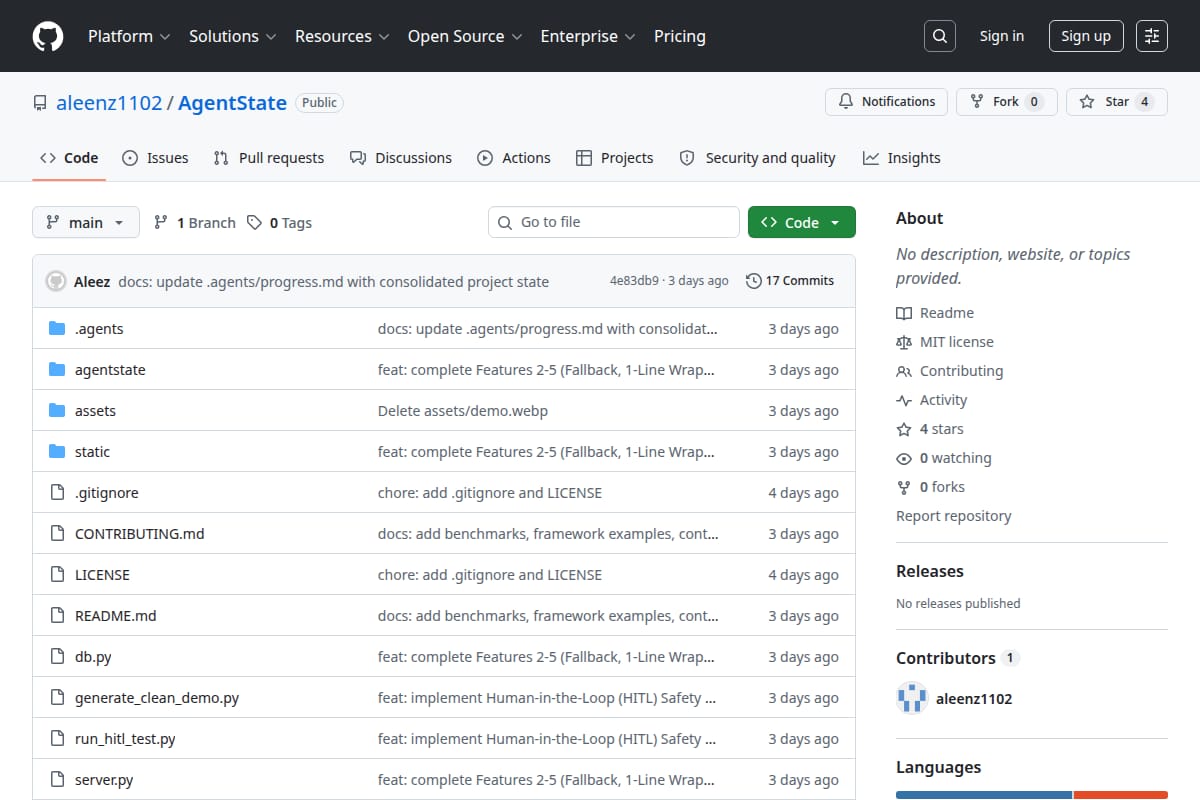Switch to the Issues tab

[155, 158]
